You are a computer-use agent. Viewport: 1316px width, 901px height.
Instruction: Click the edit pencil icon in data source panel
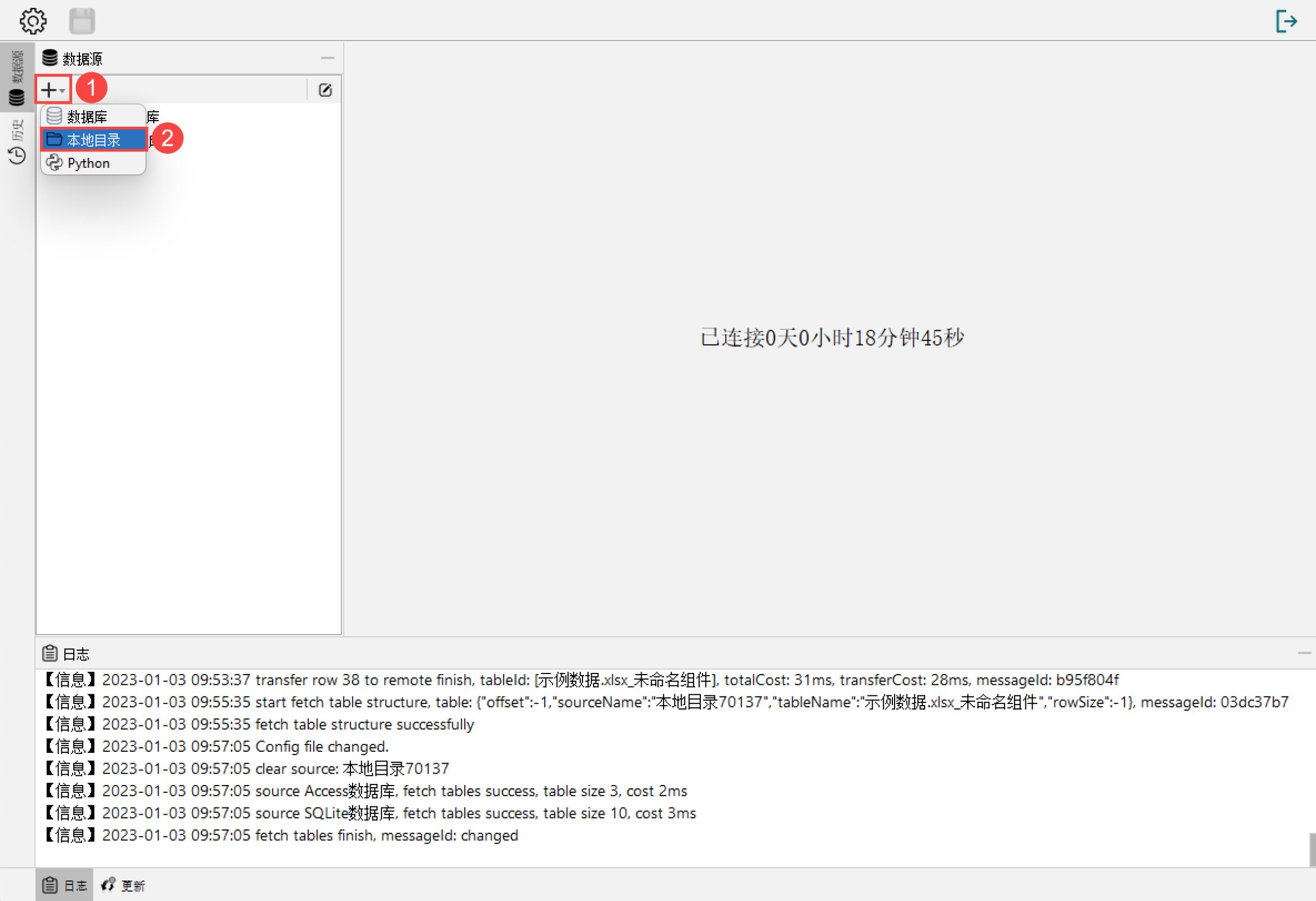(x=325, y=90)
